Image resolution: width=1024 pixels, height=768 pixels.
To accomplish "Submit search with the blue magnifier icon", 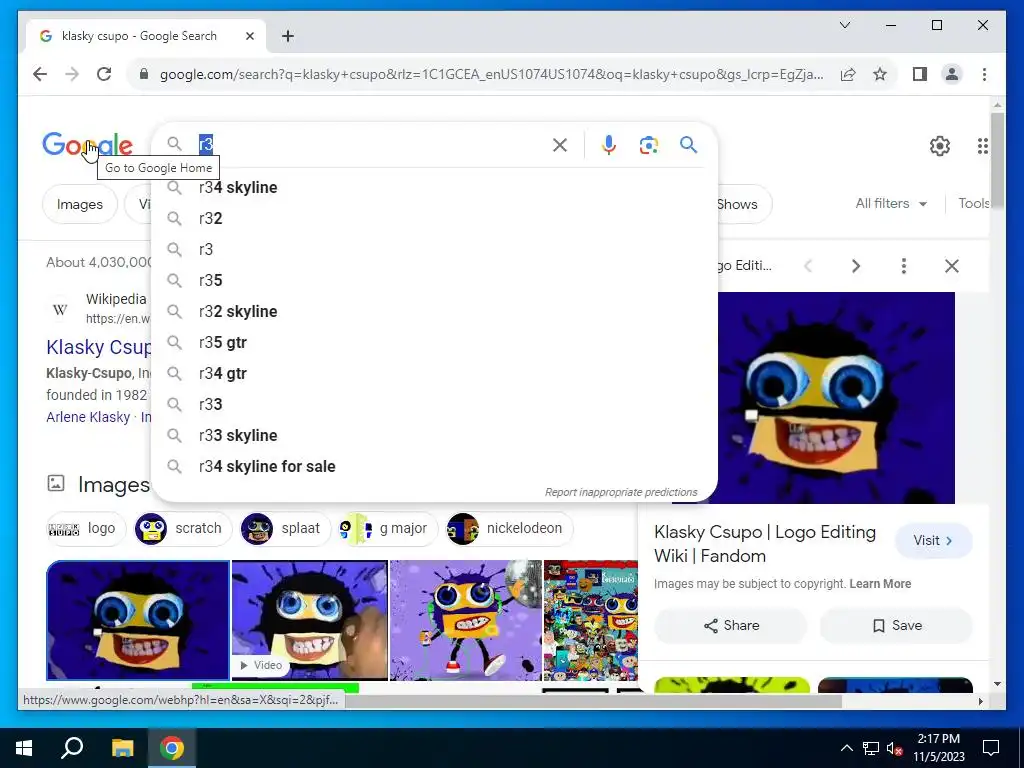I will tap(688, 144).
